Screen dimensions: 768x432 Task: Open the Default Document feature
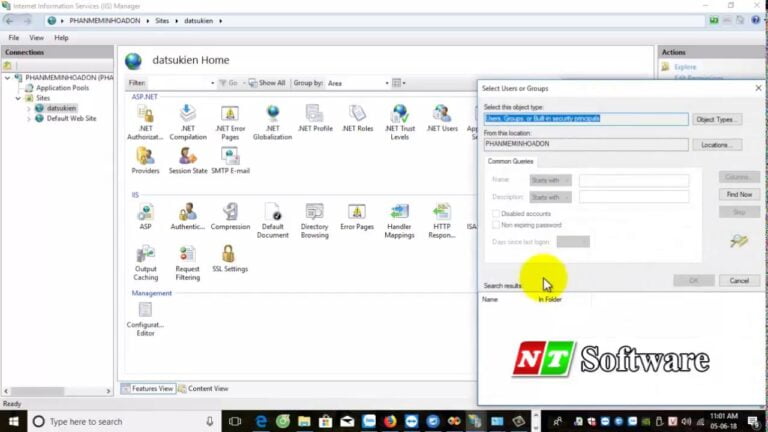[272, 214]
